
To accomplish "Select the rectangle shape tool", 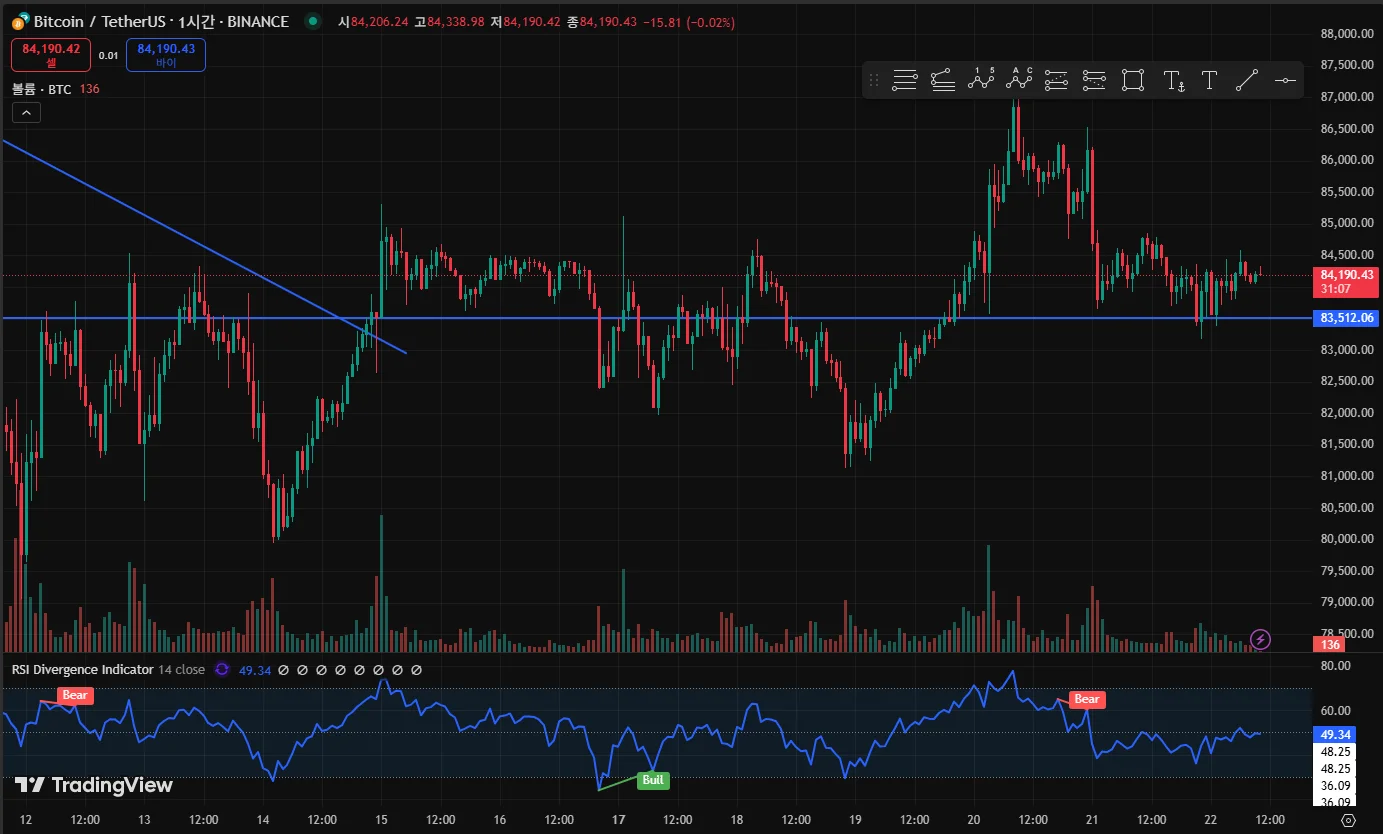I will pyautogui.click(x=1133, y=81).
